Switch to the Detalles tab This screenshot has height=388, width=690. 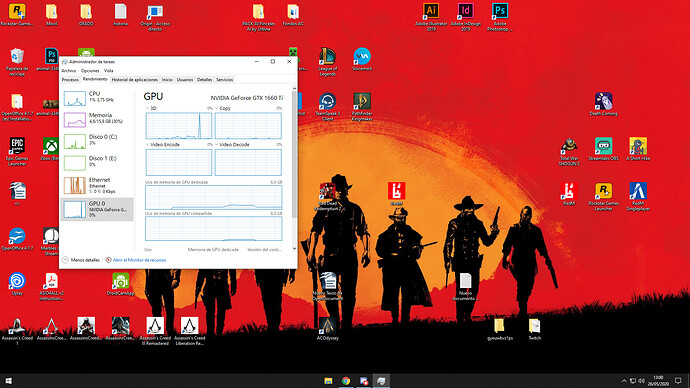pyautogui.click(x=205, y=80)
